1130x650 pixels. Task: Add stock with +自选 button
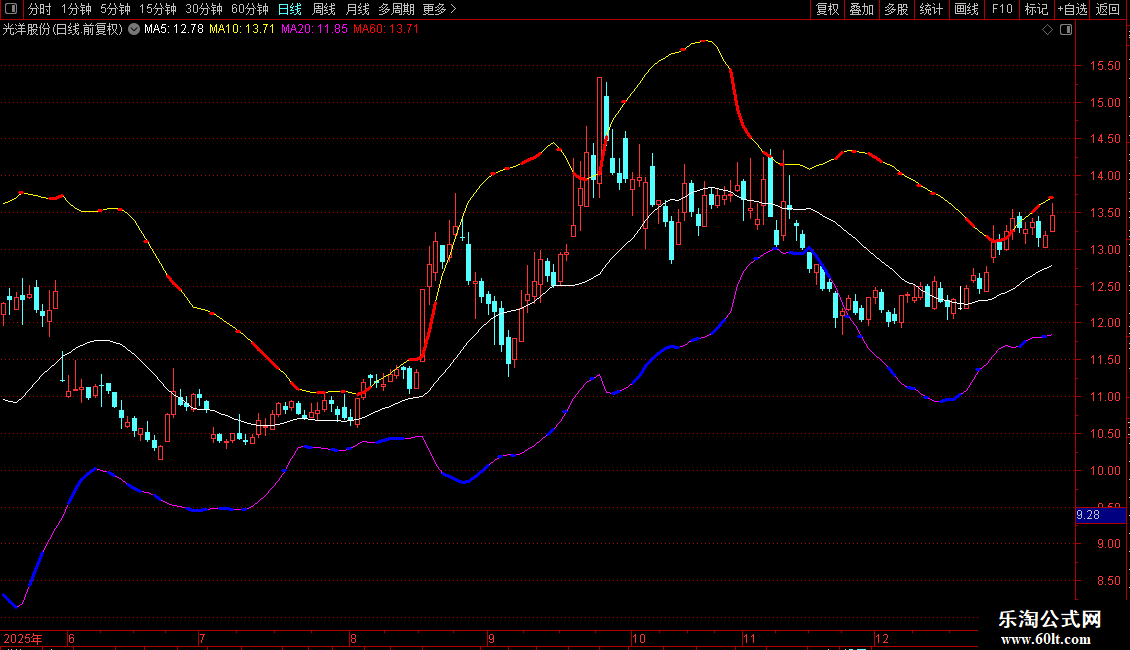point(1072,9)
